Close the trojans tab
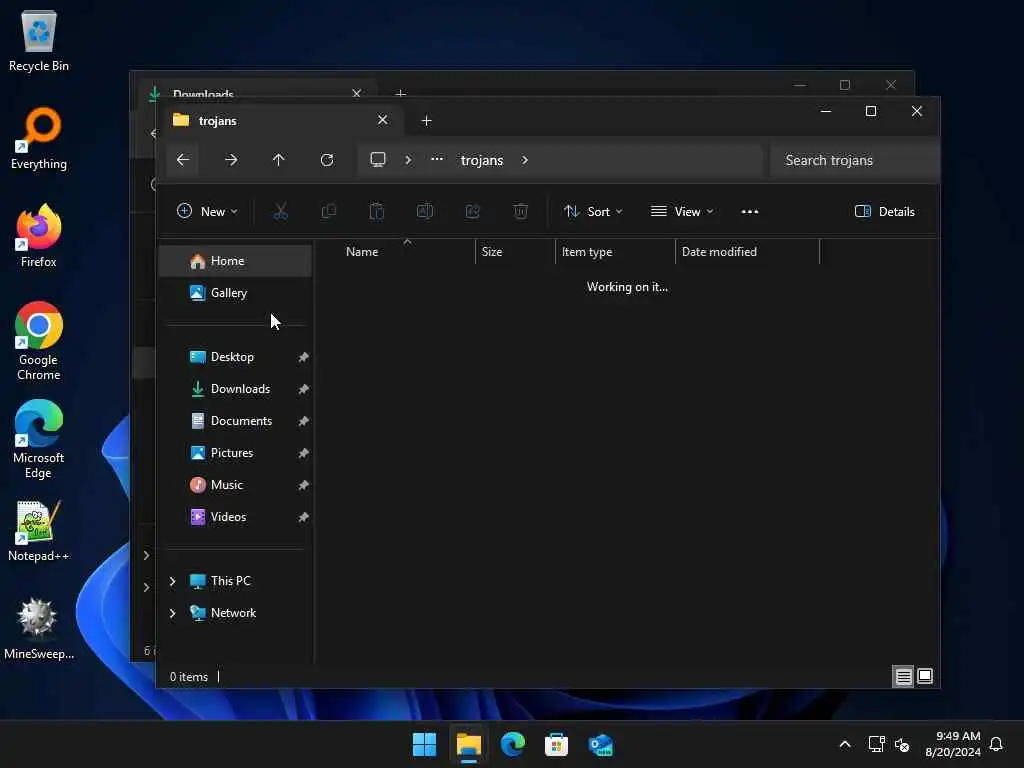This screenshot has width=1024, height=768. point(383,120)
